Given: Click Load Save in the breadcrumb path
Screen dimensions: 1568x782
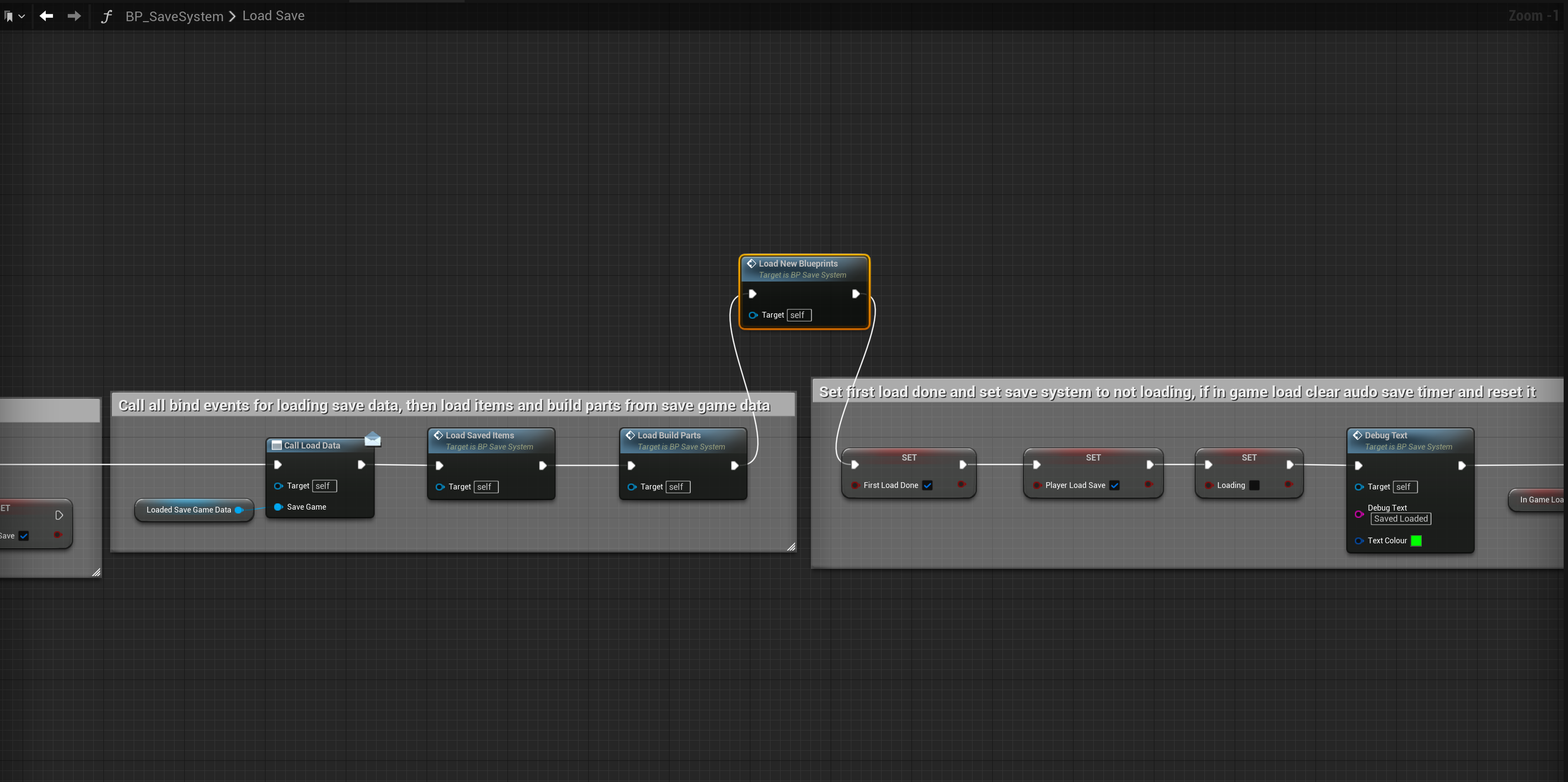Looking at the screenshot, I should coord(273,15).
